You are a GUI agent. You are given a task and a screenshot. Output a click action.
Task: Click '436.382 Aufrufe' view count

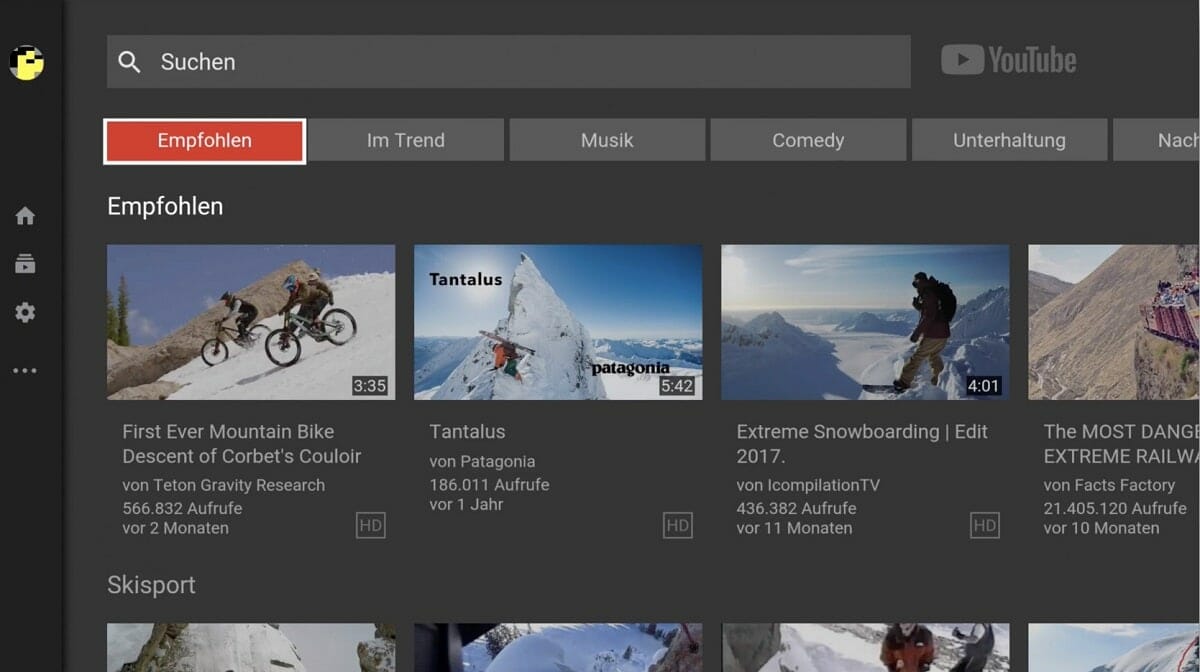point(796,508)
